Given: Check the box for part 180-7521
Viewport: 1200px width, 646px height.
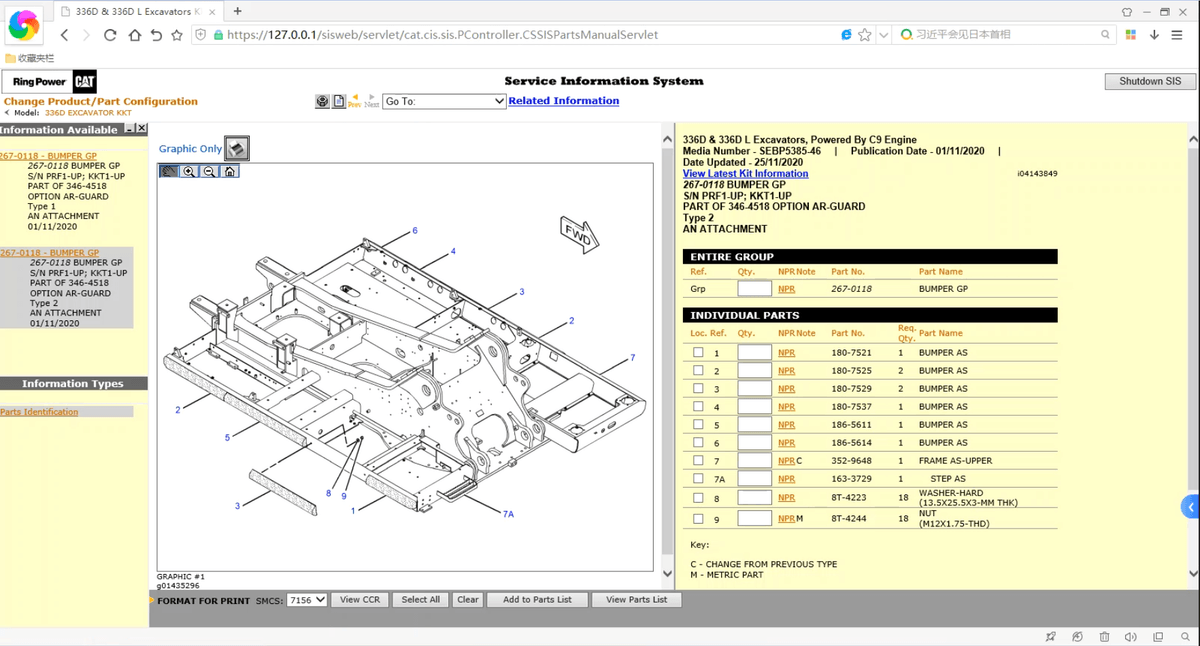Looking at the screenshot, I should [x=698, y=352].
